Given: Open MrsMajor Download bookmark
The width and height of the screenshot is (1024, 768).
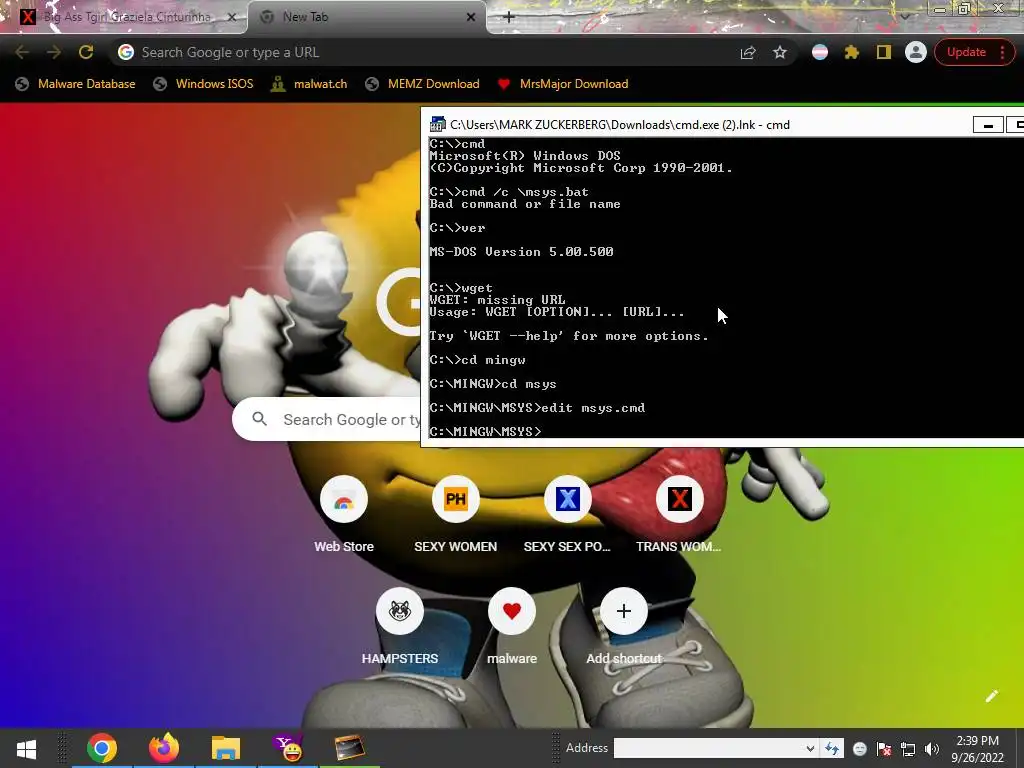Looking at the screenshot, I should tap(563, 84).
